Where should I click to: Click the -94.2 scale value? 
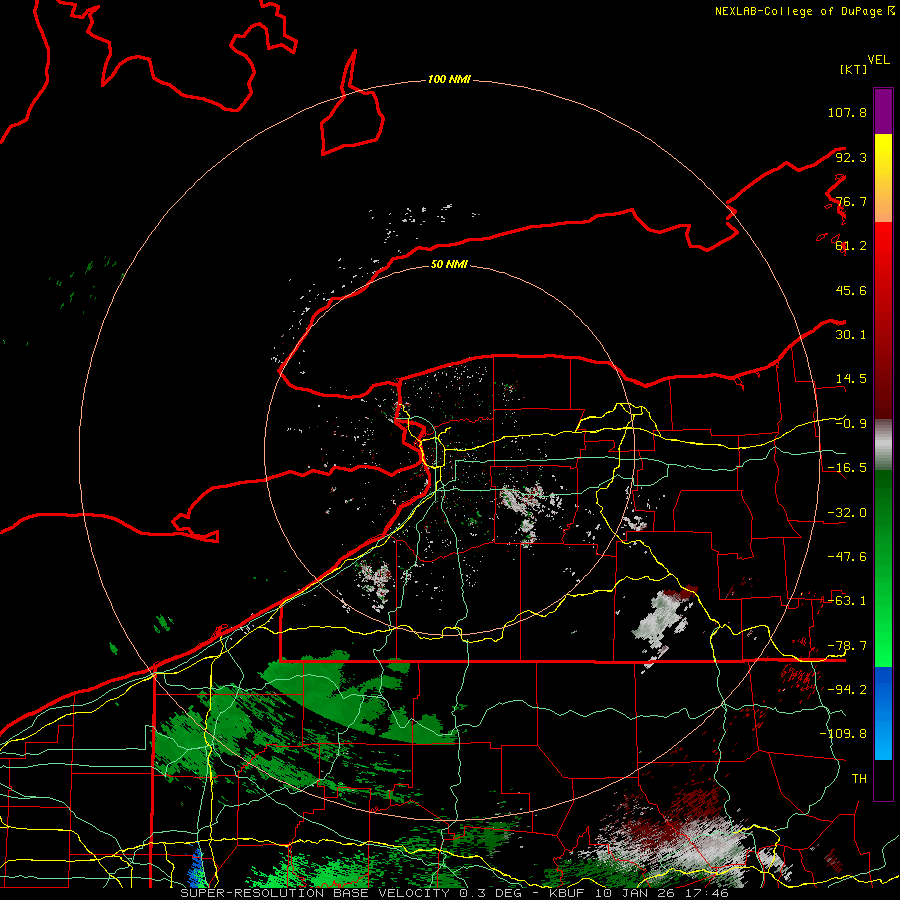pyautogui.click(x=847, y=689)
